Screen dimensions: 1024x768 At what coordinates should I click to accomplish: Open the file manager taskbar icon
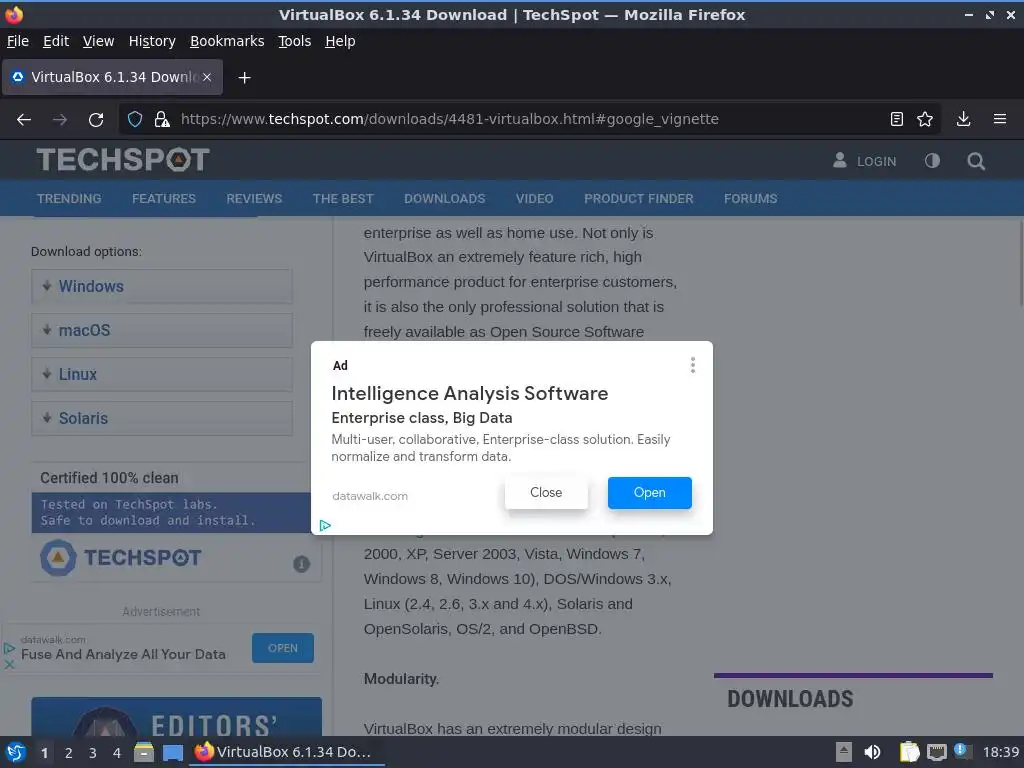144,752
